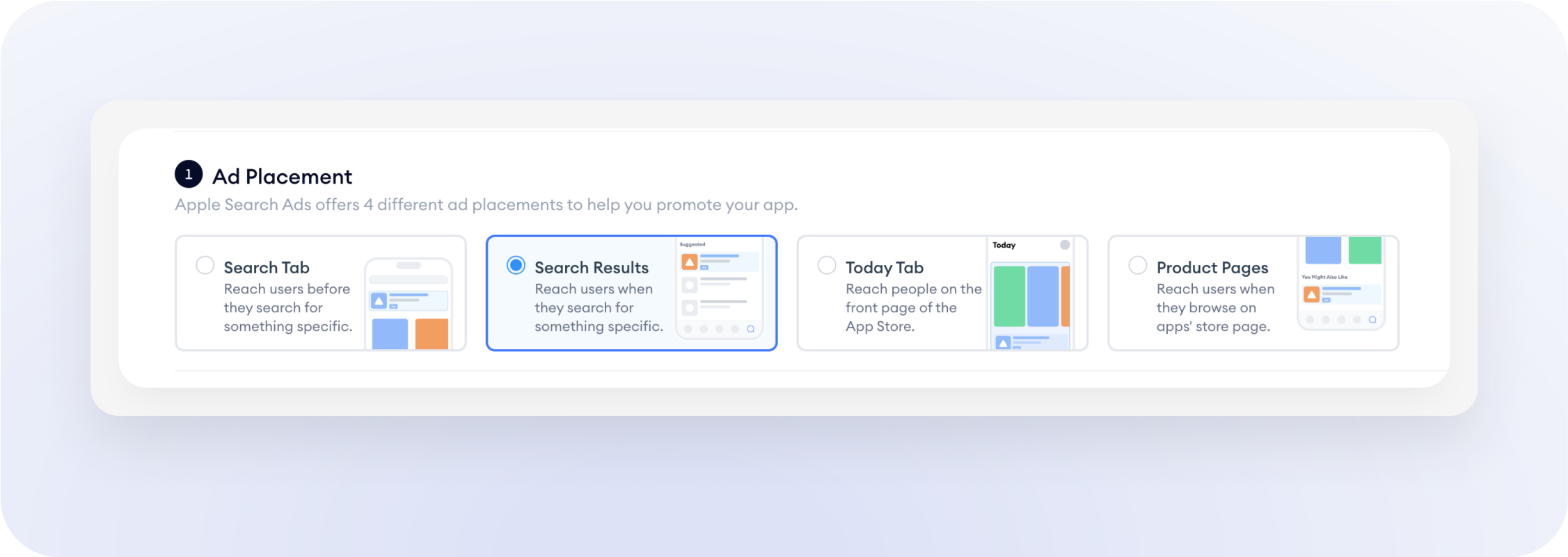The width and height of the screenshot is (1568, 557).
Task: Click the Search Results phone preview illustration
Action: coord(720,289)
